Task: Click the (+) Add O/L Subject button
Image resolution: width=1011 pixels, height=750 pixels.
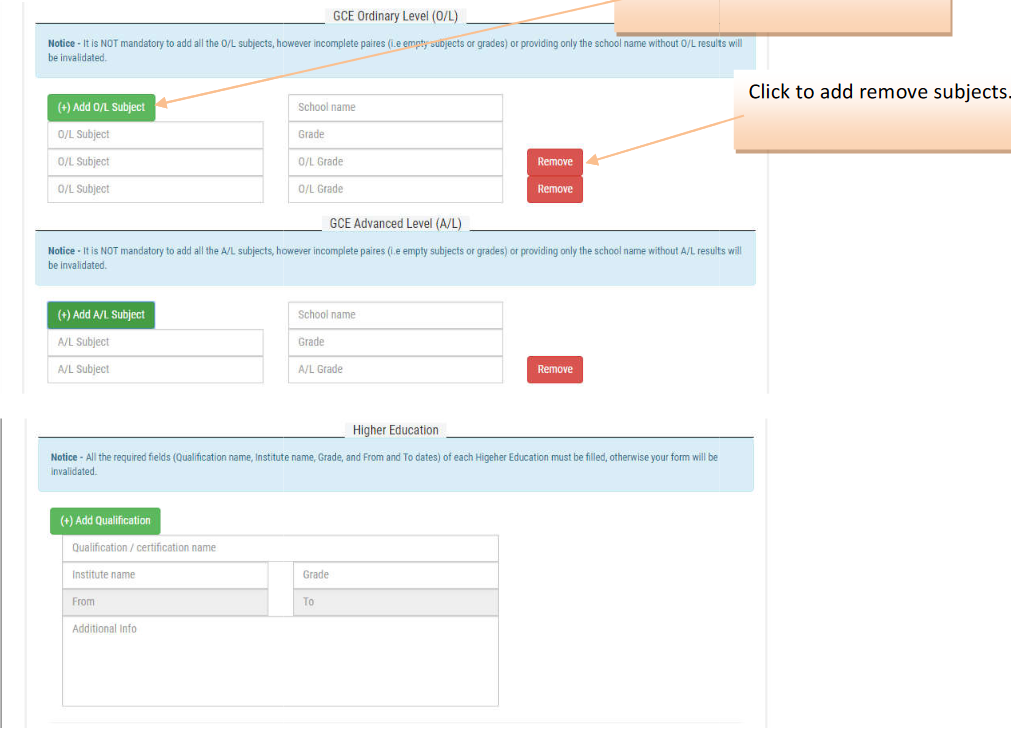Action: coord(101,107)
